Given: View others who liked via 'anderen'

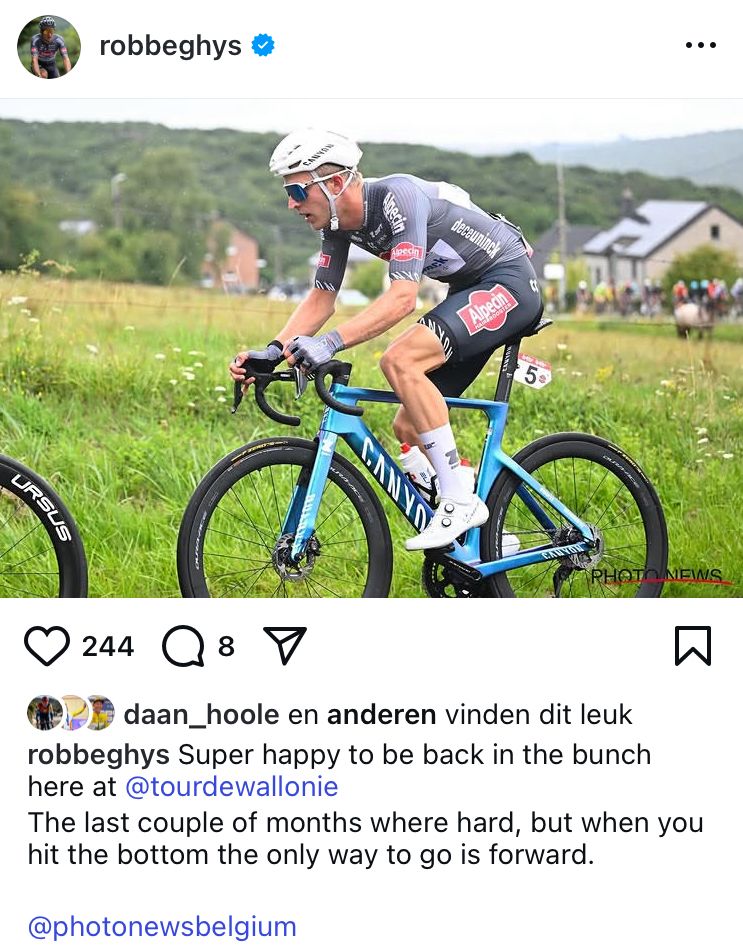Looking at the screenshot, I should (x=381, y=715).
